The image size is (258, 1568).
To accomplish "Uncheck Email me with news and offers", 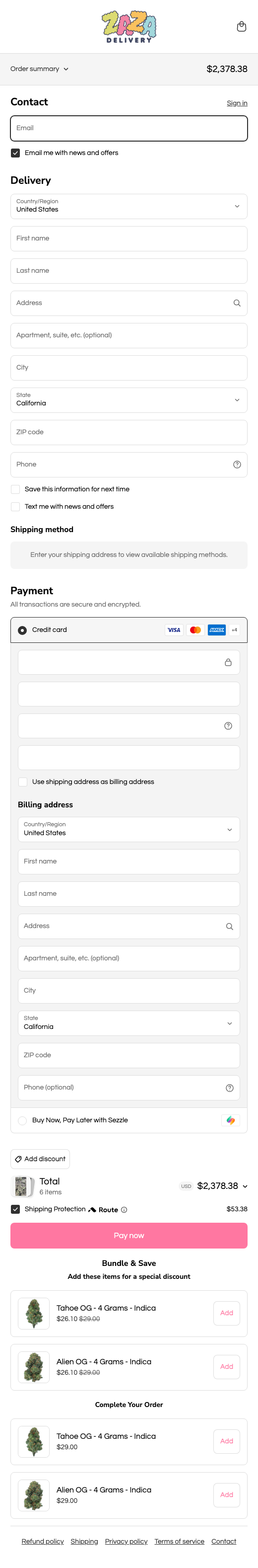I will [x=15, y=153].
